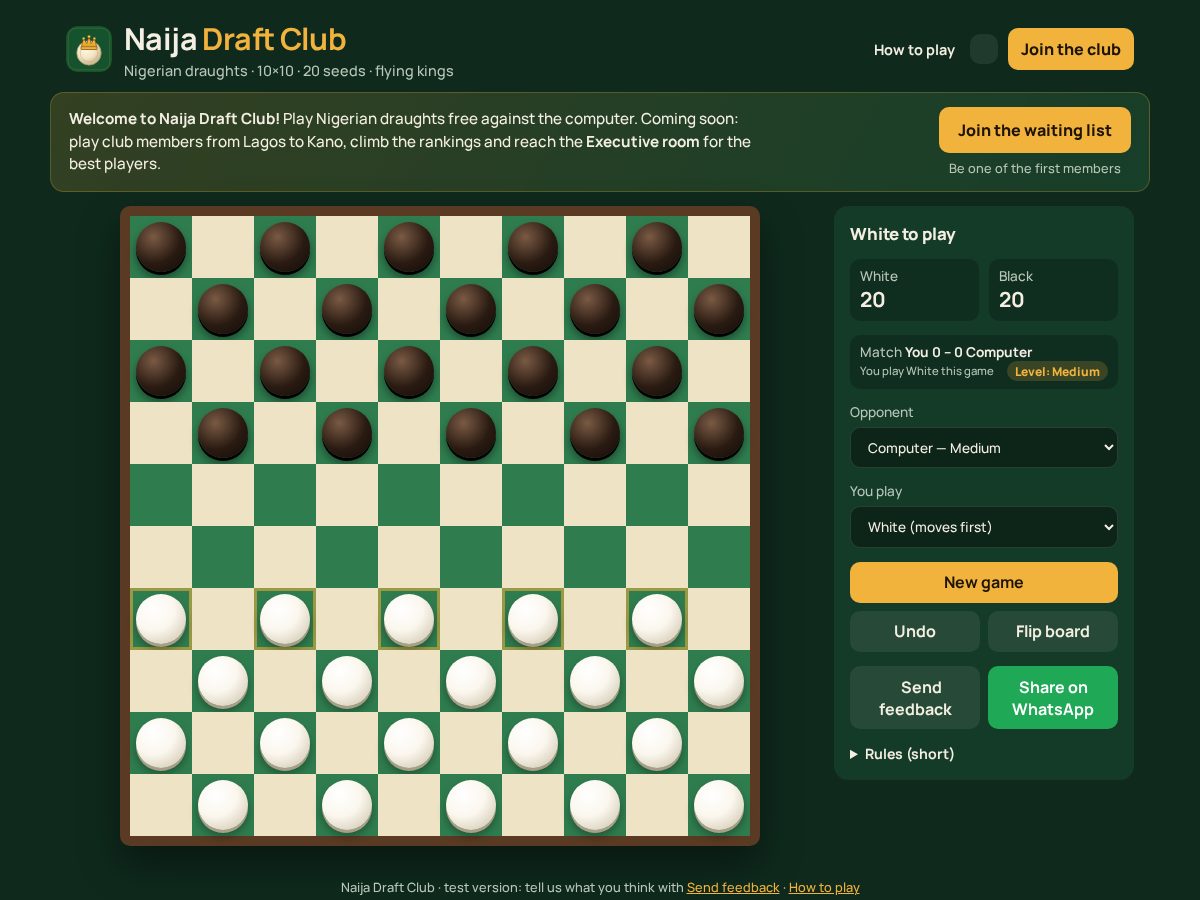This screenshot has width=1200, height=900.
Task: Click the Level: Medium badge
Action: [x=1057, y=371]
